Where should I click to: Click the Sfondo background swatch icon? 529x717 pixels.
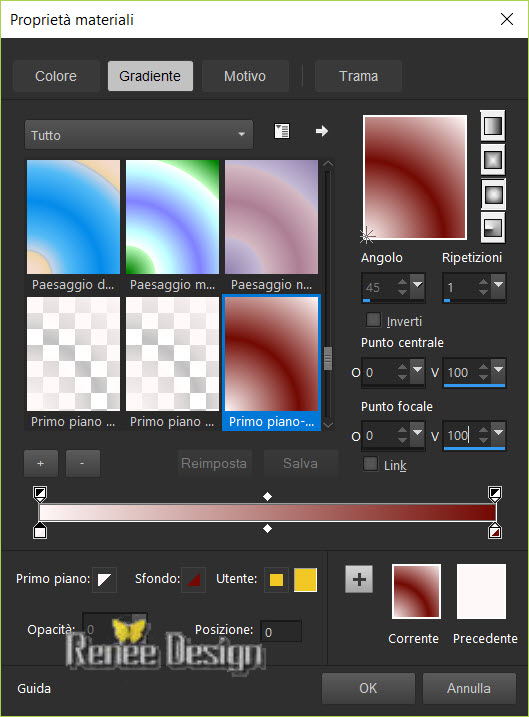[x=193, y=580]
